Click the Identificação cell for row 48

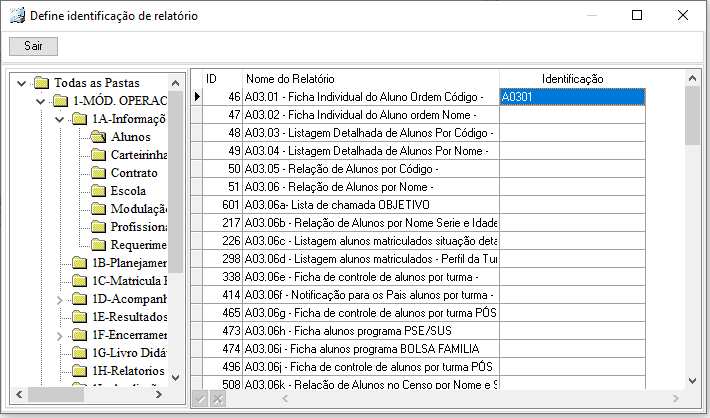[x=572, y=133]
